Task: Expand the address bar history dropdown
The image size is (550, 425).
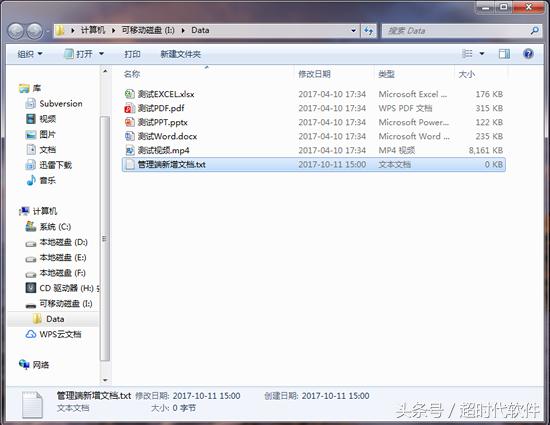Action: tap(354, 31)
